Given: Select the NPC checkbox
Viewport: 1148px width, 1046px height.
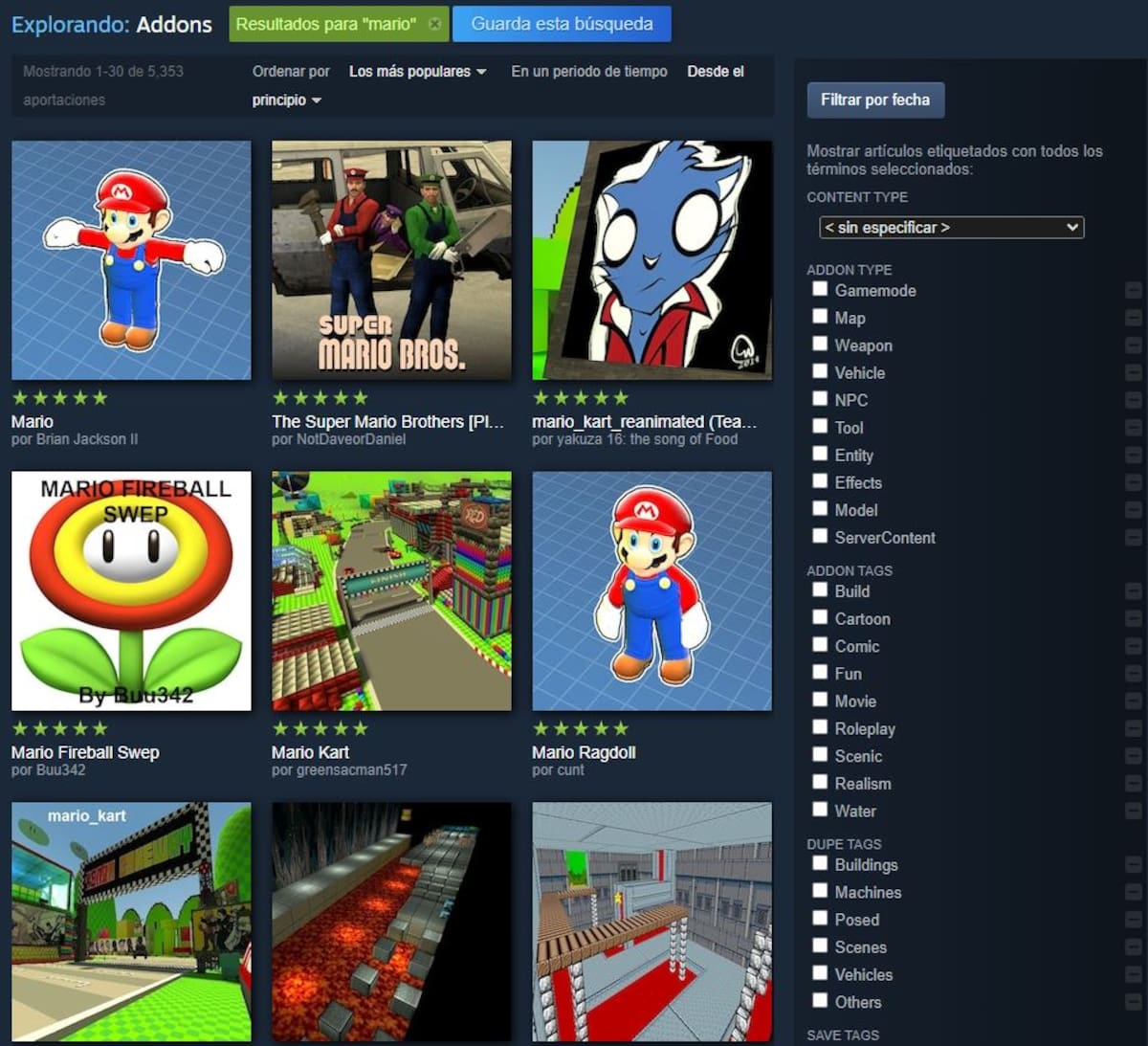Looking at the screenshot, I should [820, 399].
